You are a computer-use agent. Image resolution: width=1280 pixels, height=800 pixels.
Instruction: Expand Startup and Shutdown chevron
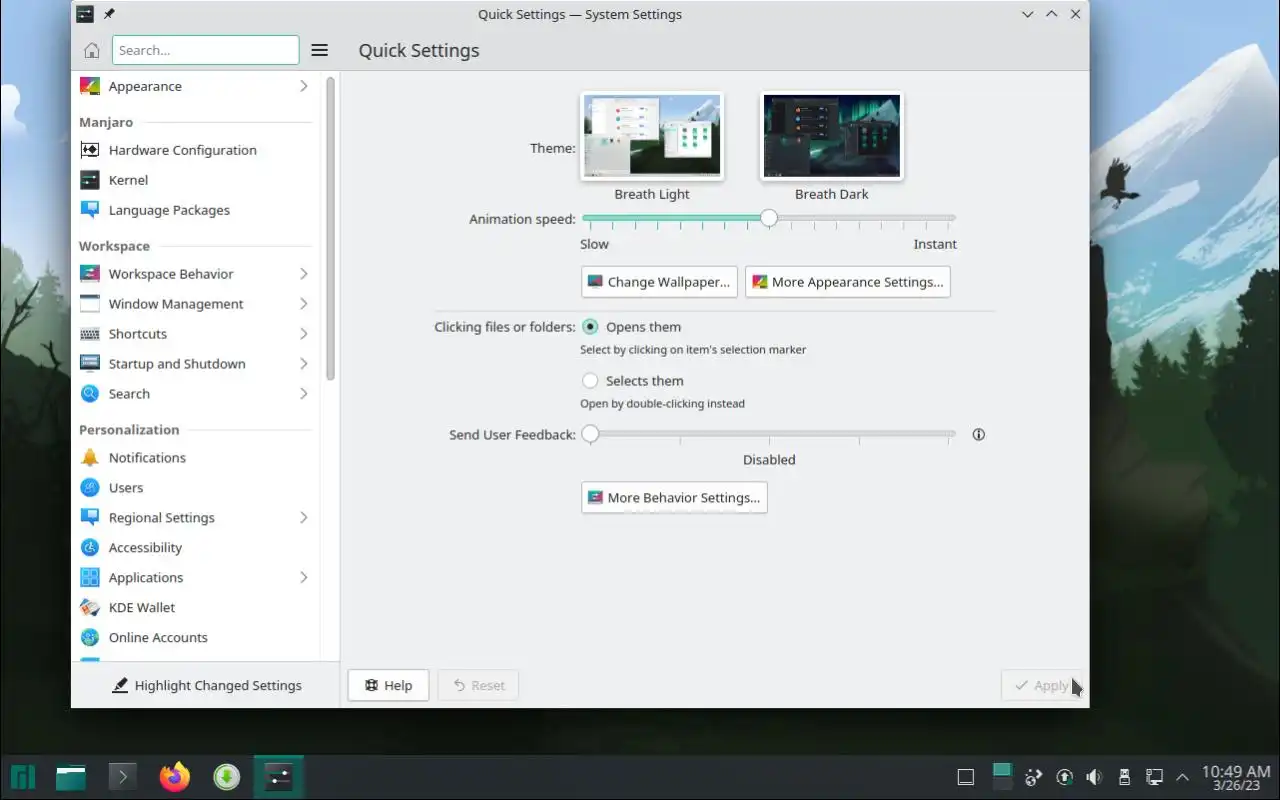[303, 364]
